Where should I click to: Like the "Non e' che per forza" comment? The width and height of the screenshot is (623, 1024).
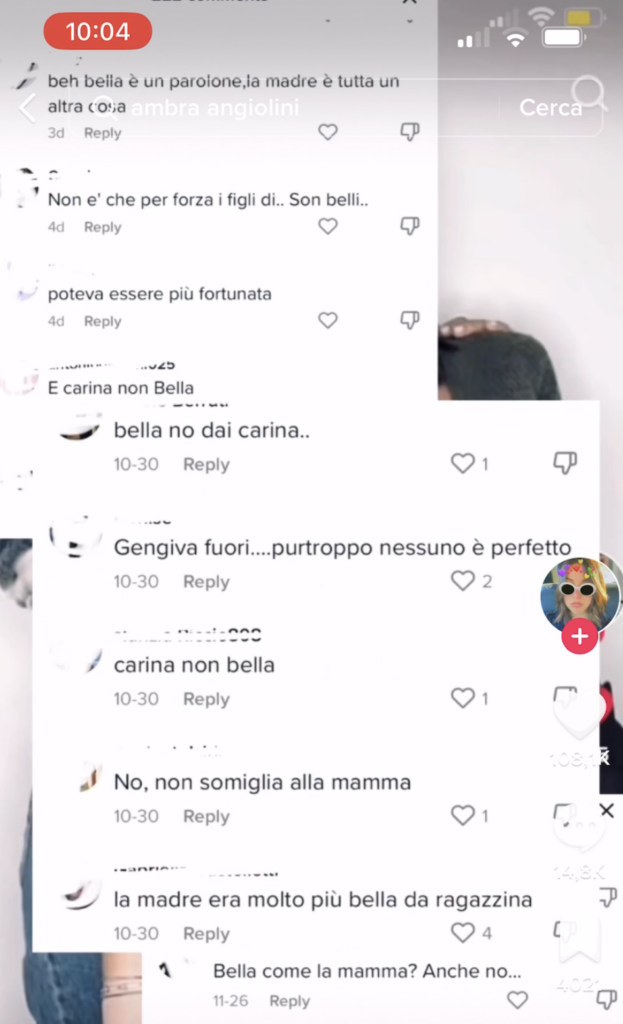[x=328, y=227]
